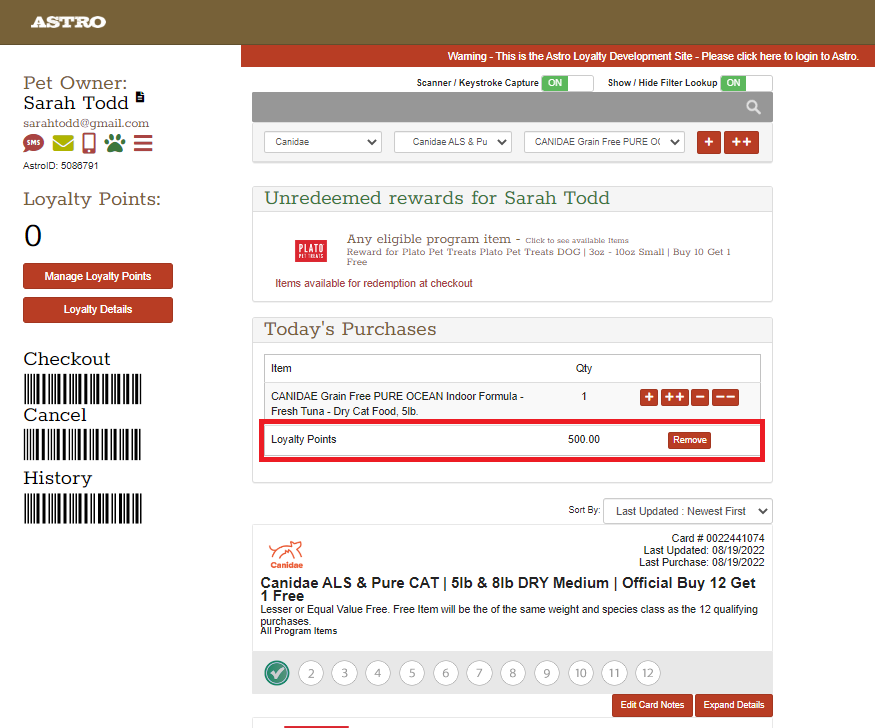This screenshot has height=728, width=875.
Task: Select punch circle number 3
Action: (344, 673)
